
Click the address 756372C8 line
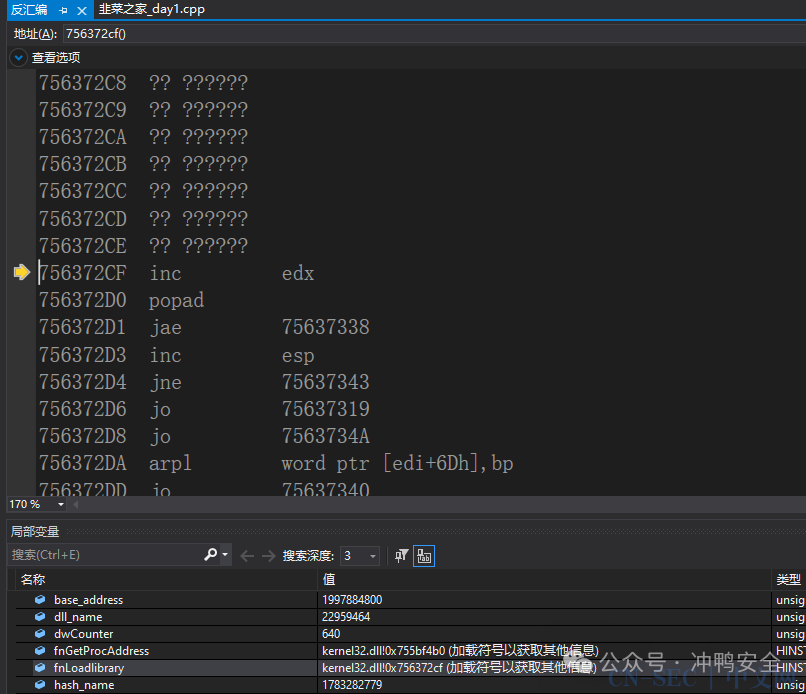[x=143, y=83]
